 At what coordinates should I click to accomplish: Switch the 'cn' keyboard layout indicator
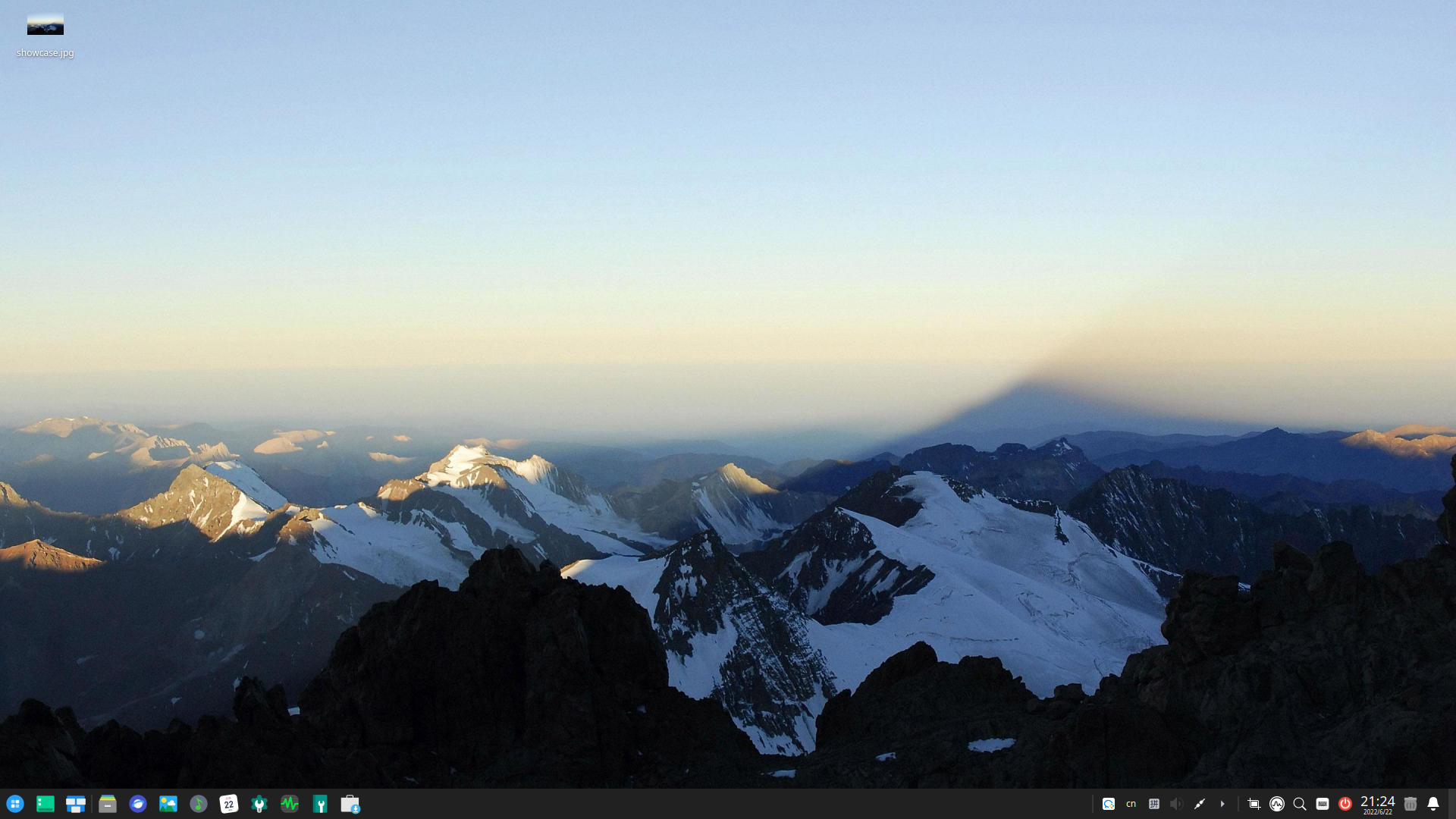pyautogui.click(x=1131, y=804)
